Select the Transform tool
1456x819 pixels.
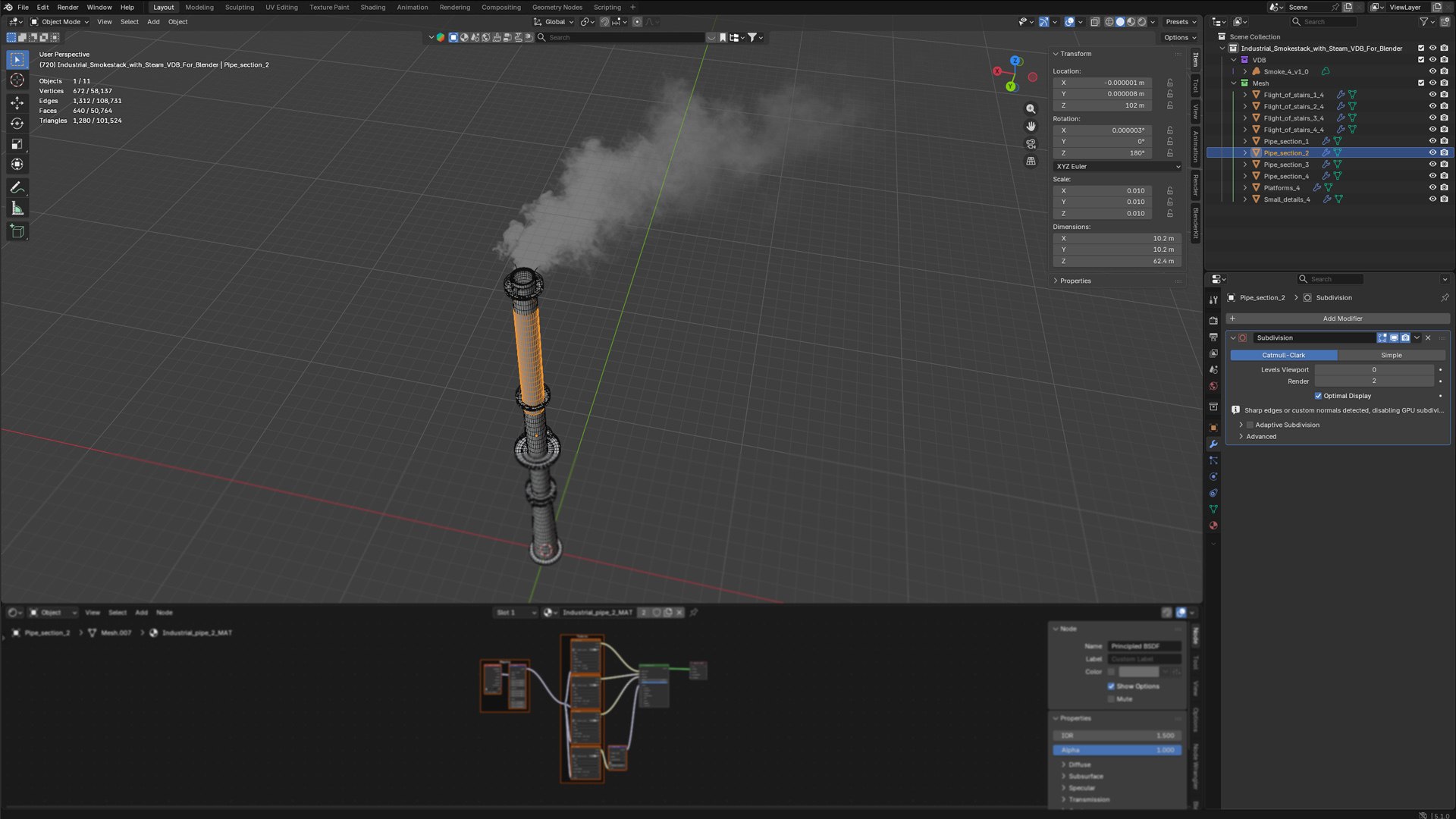pos(17,165)
